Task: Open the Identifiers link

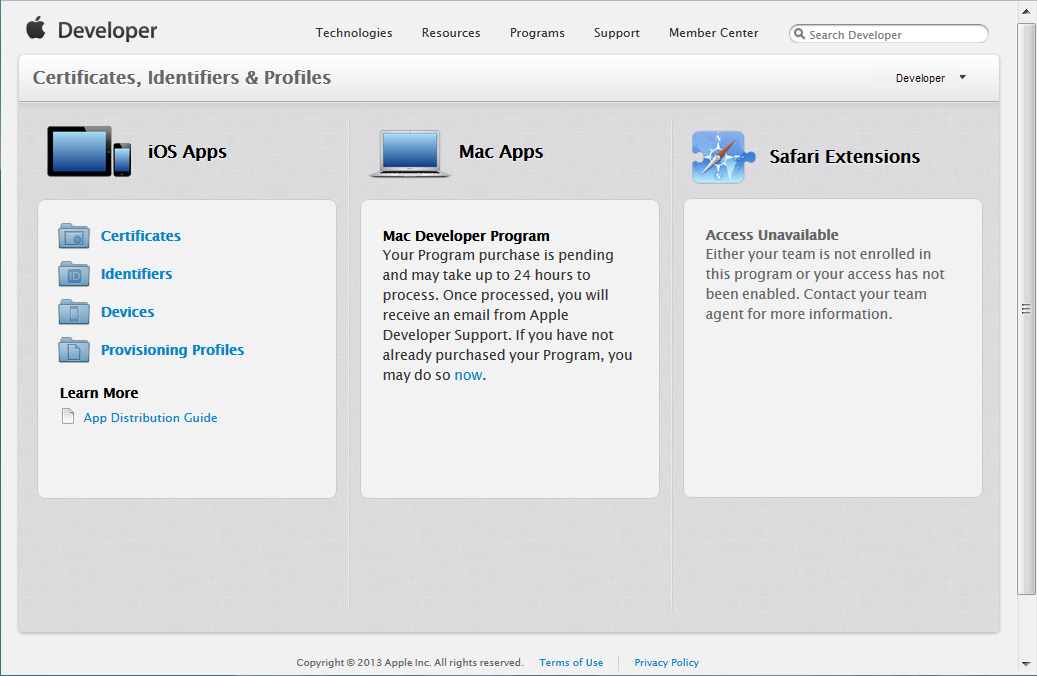Action: [x=136, y=274]
